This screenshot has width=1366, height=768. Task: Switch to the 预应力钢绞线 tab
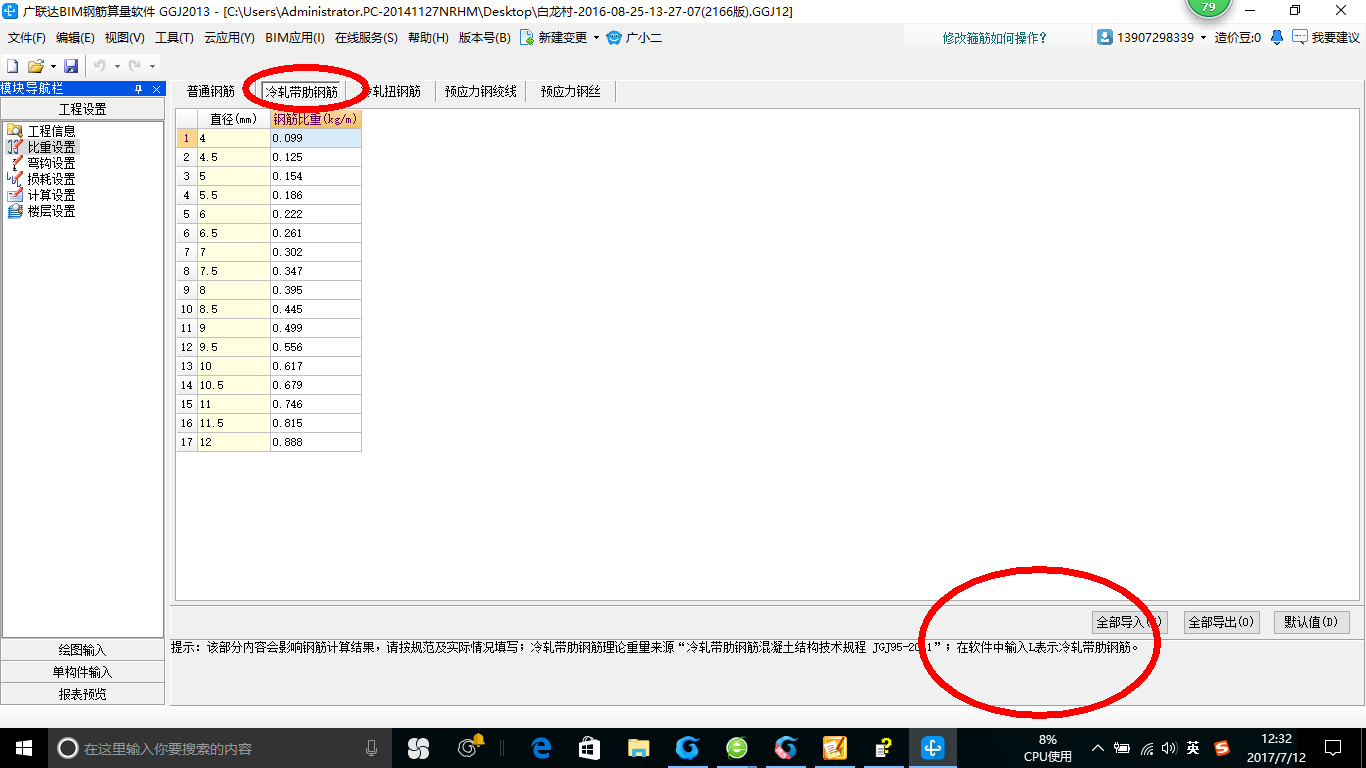pos(481,91)
